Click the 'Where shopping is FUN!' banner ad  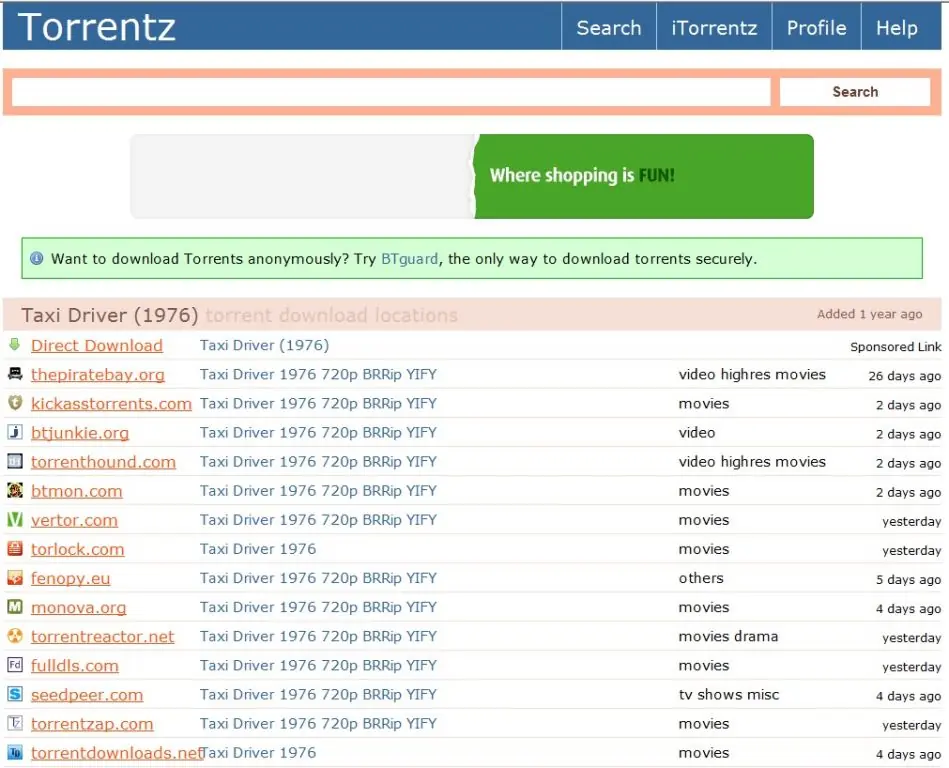coord(472,176)
